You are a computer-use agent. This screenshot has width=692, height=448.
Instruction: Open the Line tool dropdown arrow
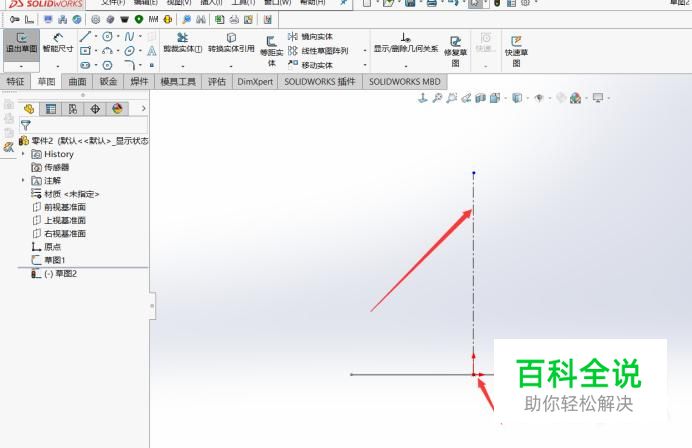pyautogui.click(x=96, y=37)
